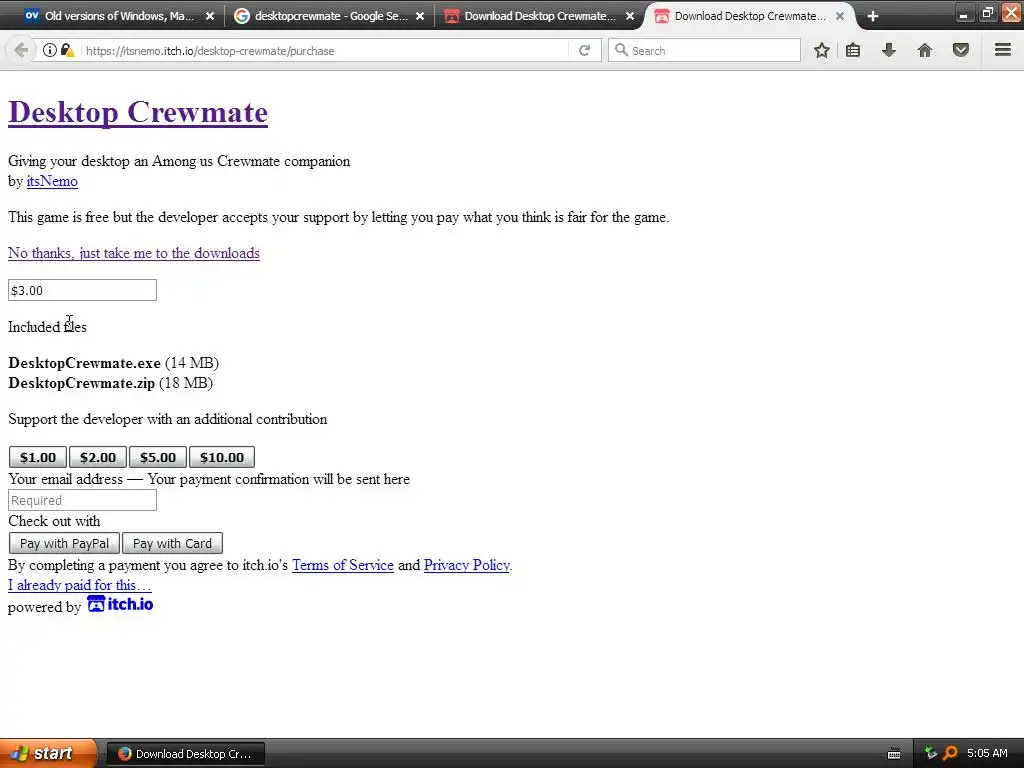Open the Firefox hamburger menu

click(1003, 50)
